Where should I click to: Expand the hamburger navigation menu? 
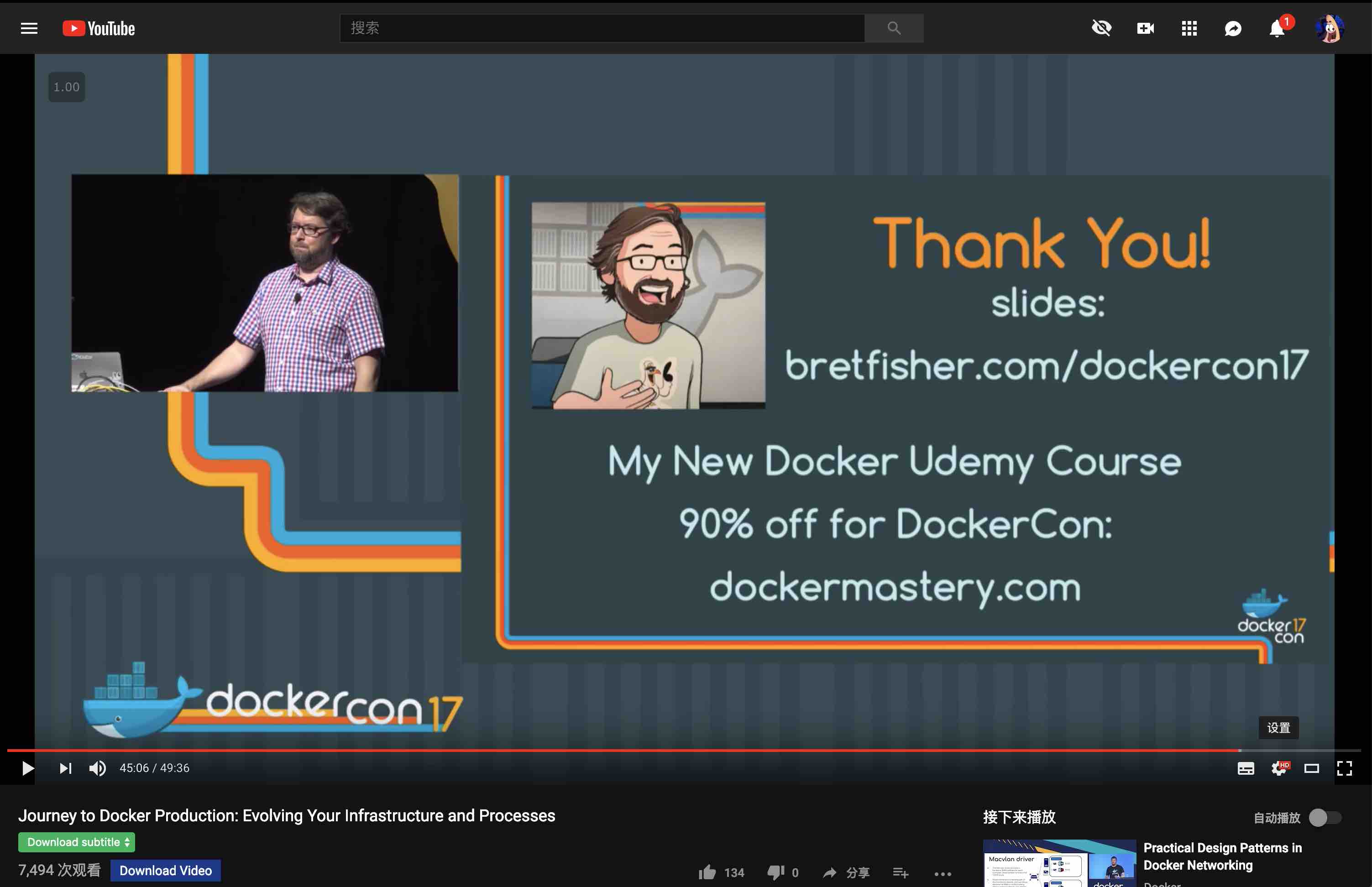(x=29, y=28)
